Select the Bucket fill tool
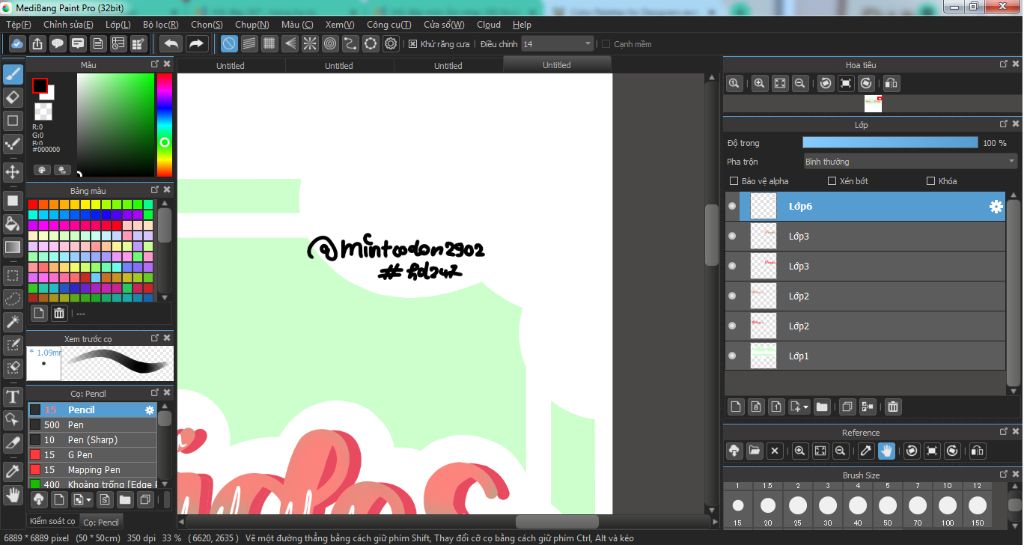Image resolution: width=1024 pixels, height=548 pixels. tap(13, 223)
